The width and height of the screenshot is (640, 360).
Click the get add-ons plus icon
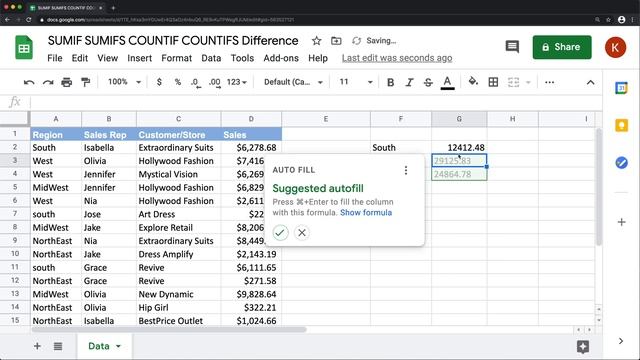click(x=621, y=222)
